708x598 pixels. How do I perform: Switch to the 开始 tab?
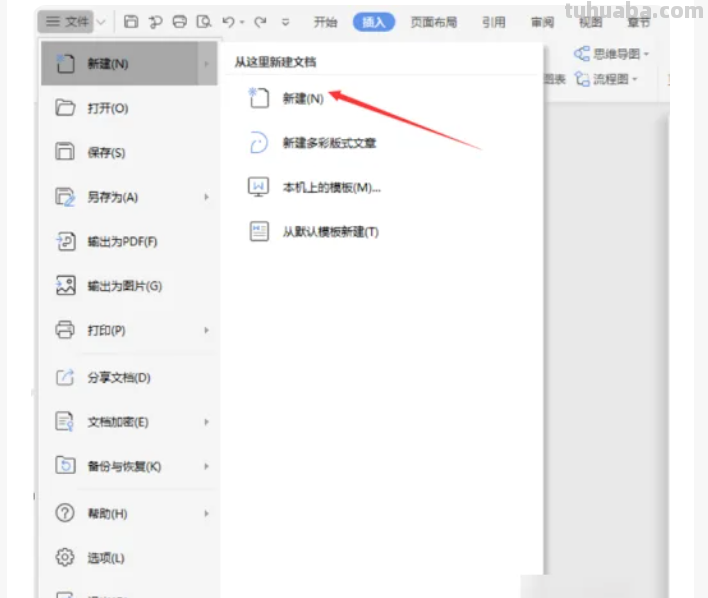(x=325, y=22)
